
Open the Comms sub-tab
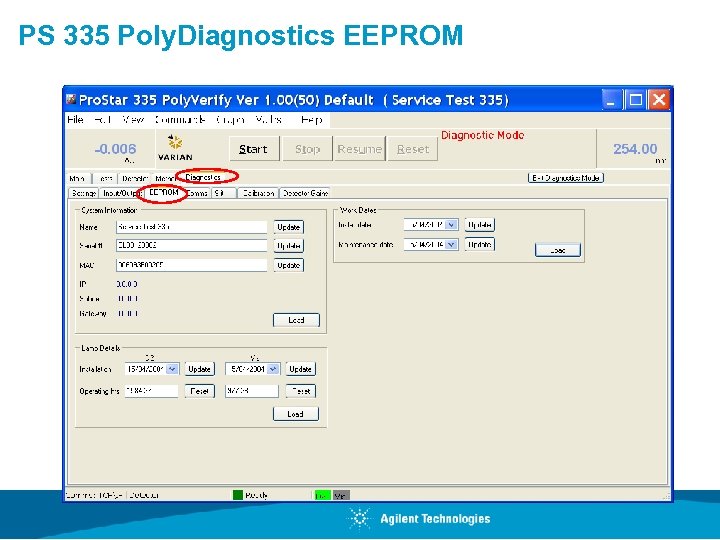click(x=197, y=193)
